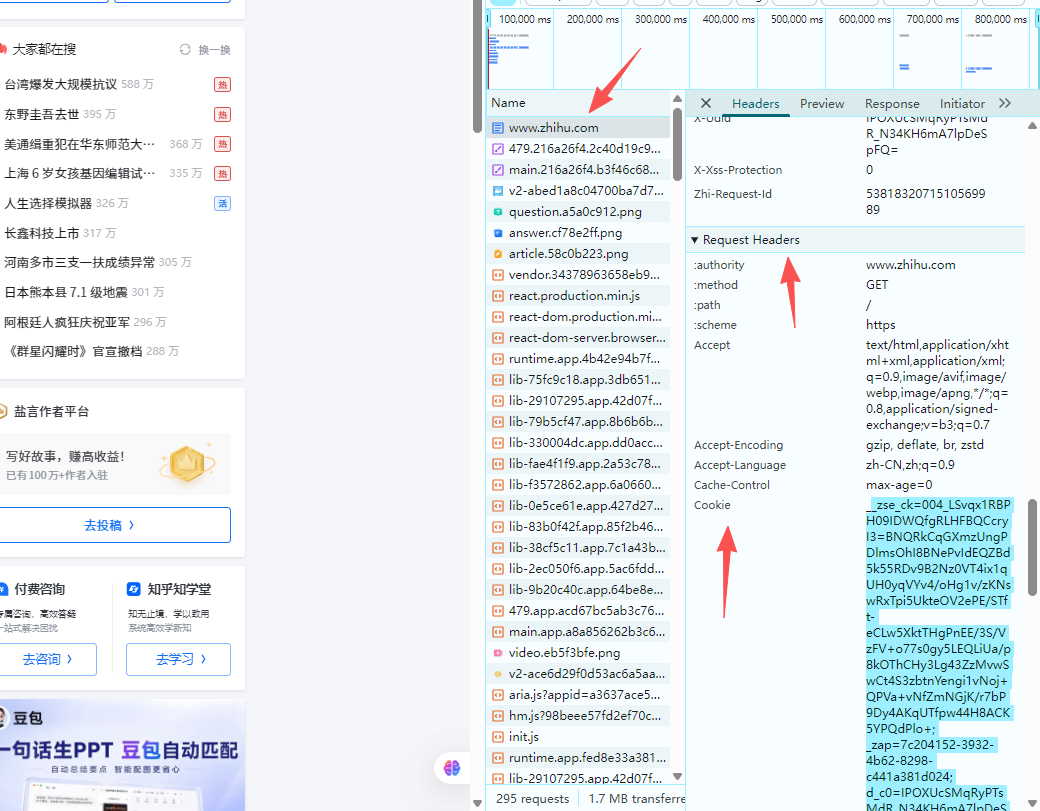
Task: Select request main.216a26f4.b3f46c68...
Action: tap(578, 170)
